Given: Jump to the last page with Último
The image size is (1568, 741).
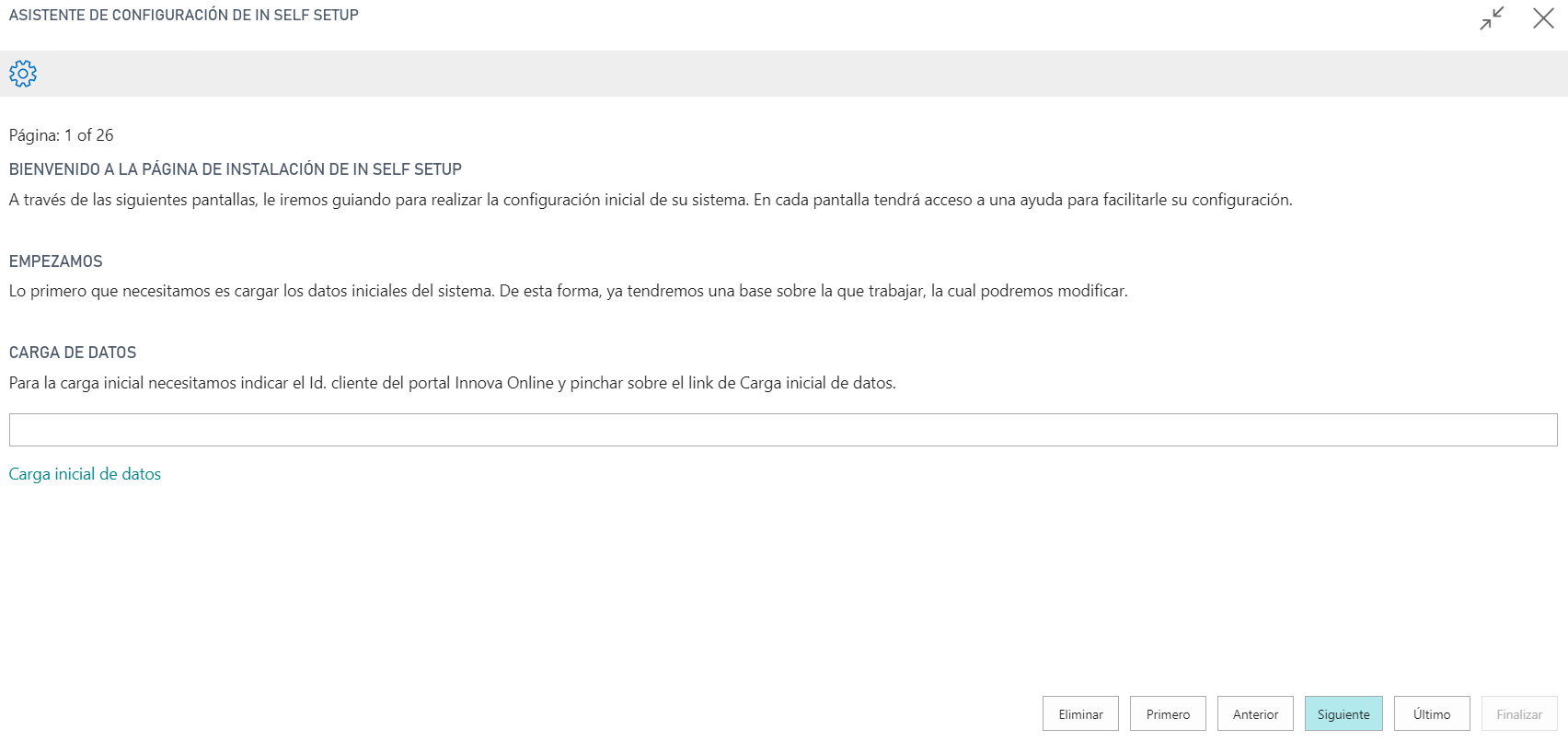Looking at the screenshot, I should tap(1432, 714).
